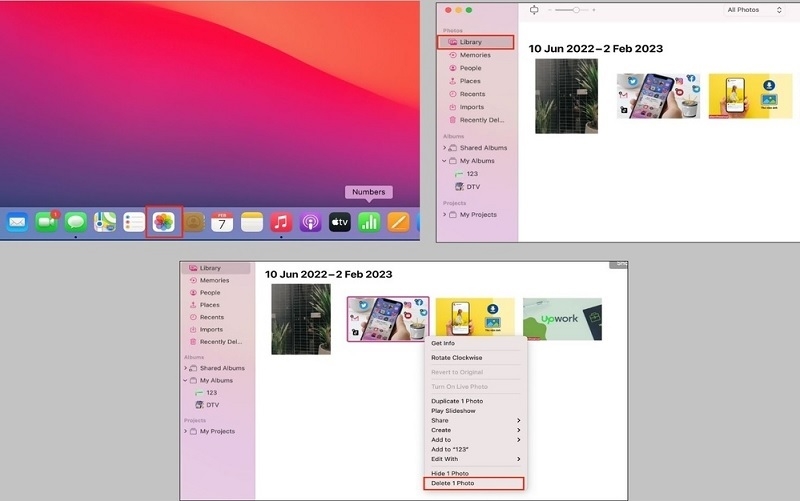This screenshot has height=501, width=800.
Task: Select yellow phone thumbnail in top Photos window
Action: coord(751,96)
